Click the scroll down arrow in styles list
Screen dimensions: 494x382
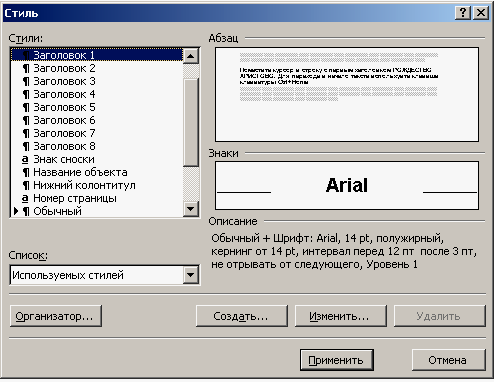[x=191, y=209]
